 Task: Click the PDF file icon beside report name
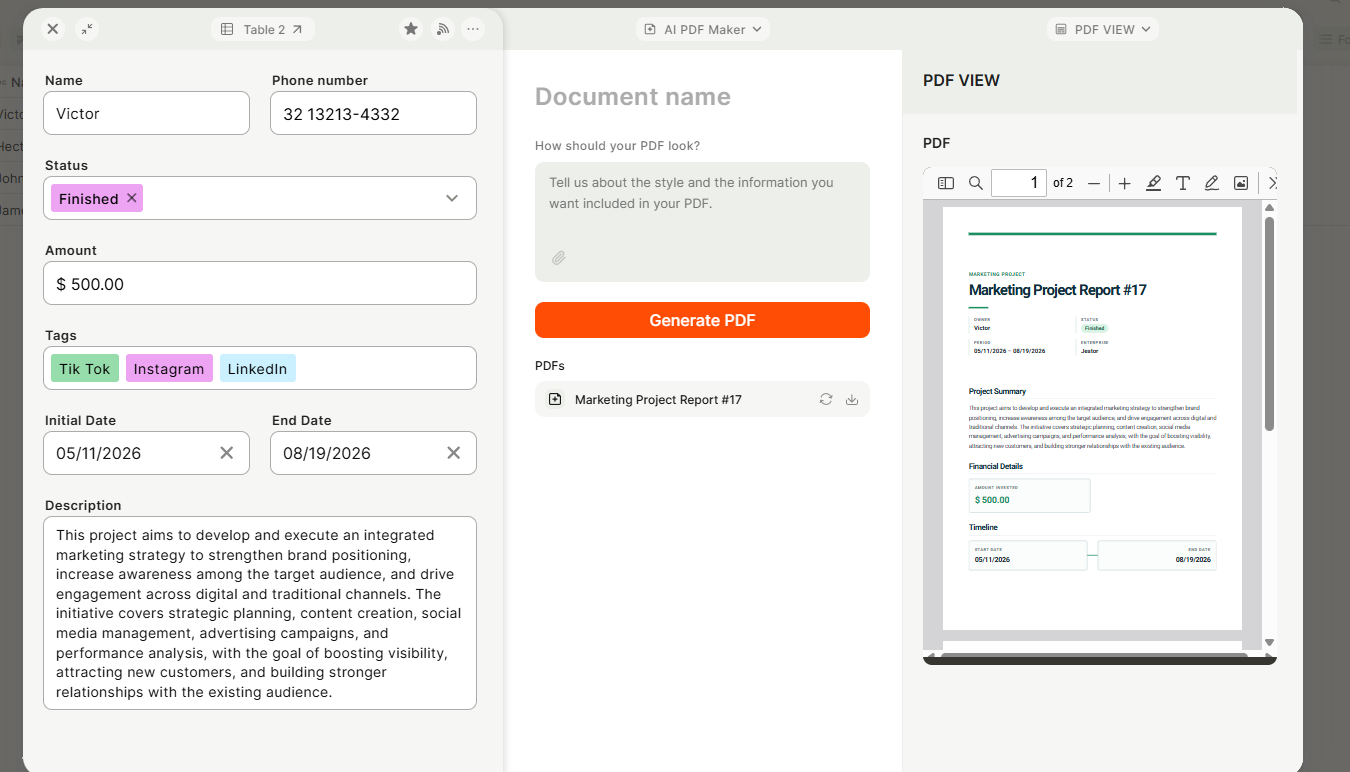point(555,399)
